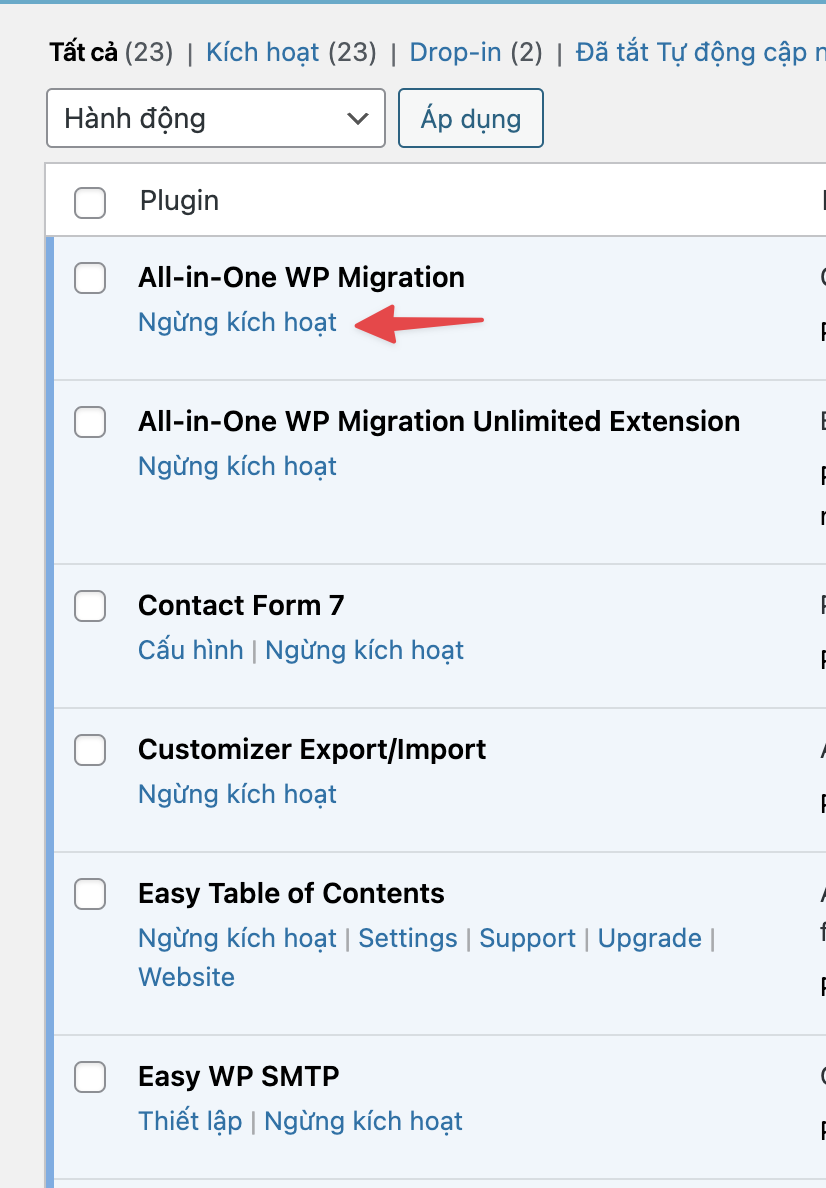This screenshot has width=826, height=1188.
Task: Click the All-in-One WP Migration Unlimited Extension name
Action: point(439,422)
